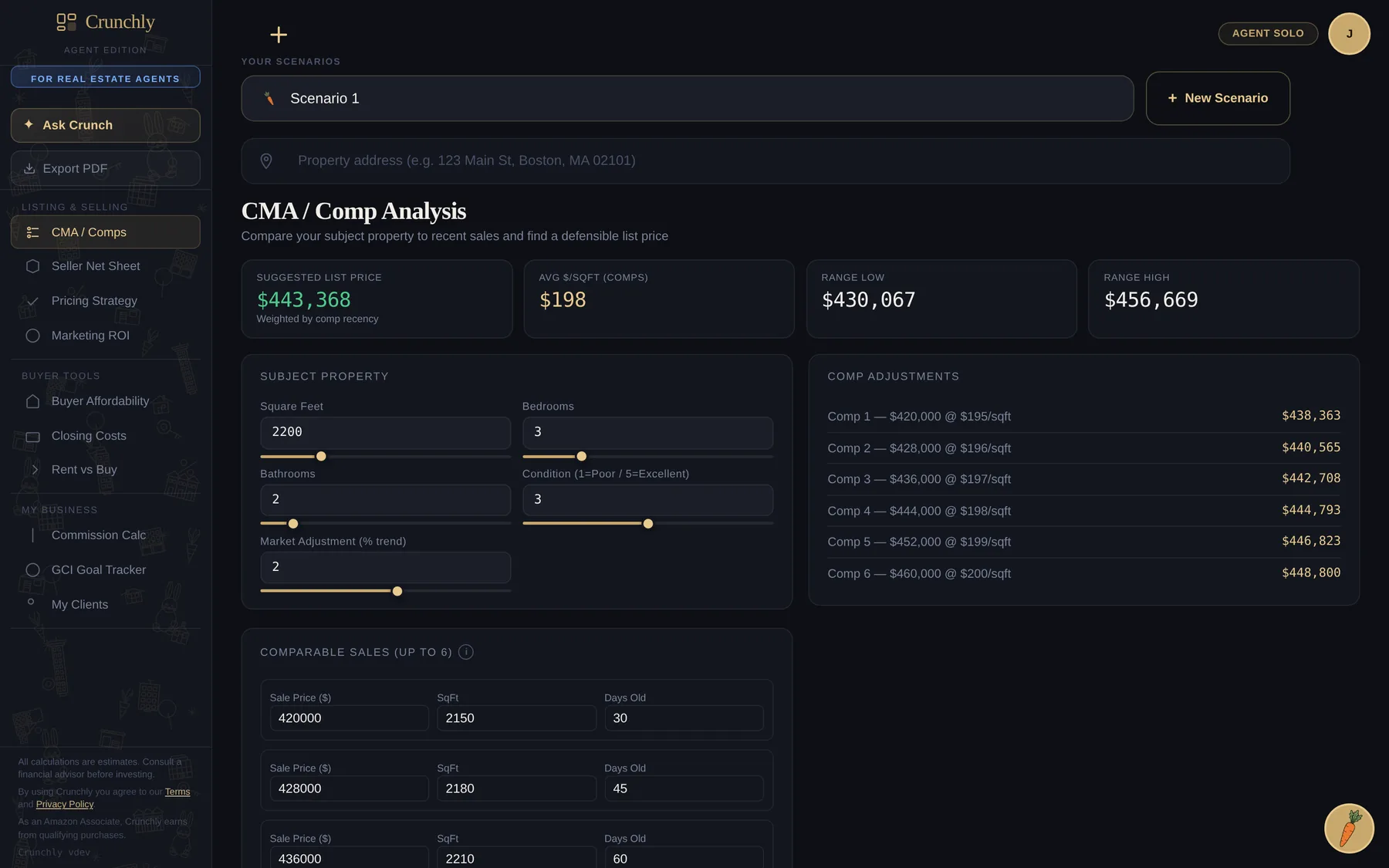Open the Terms link
The width and height of the screenshot is (1389, 868).
(x=177, y=792)
